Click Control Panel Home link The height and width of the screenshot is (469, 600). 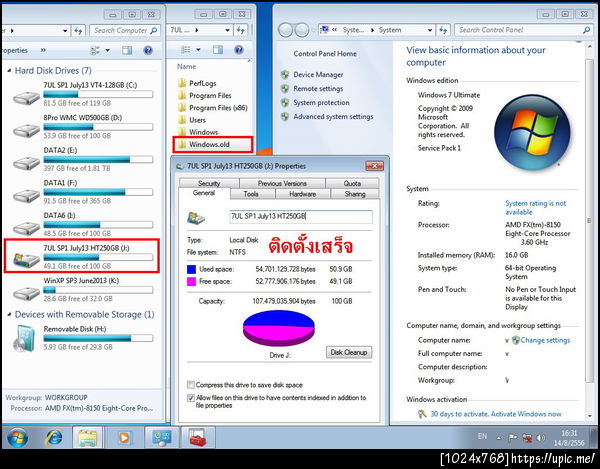(x=325, y=54)
